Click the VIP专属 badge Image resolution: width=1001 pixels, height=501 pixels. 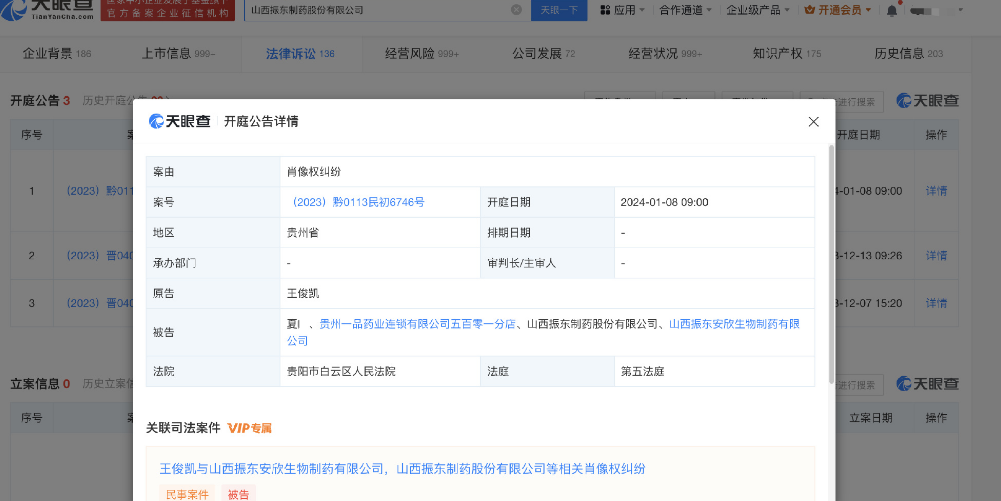pyautogui.click(x=250, y=428)
